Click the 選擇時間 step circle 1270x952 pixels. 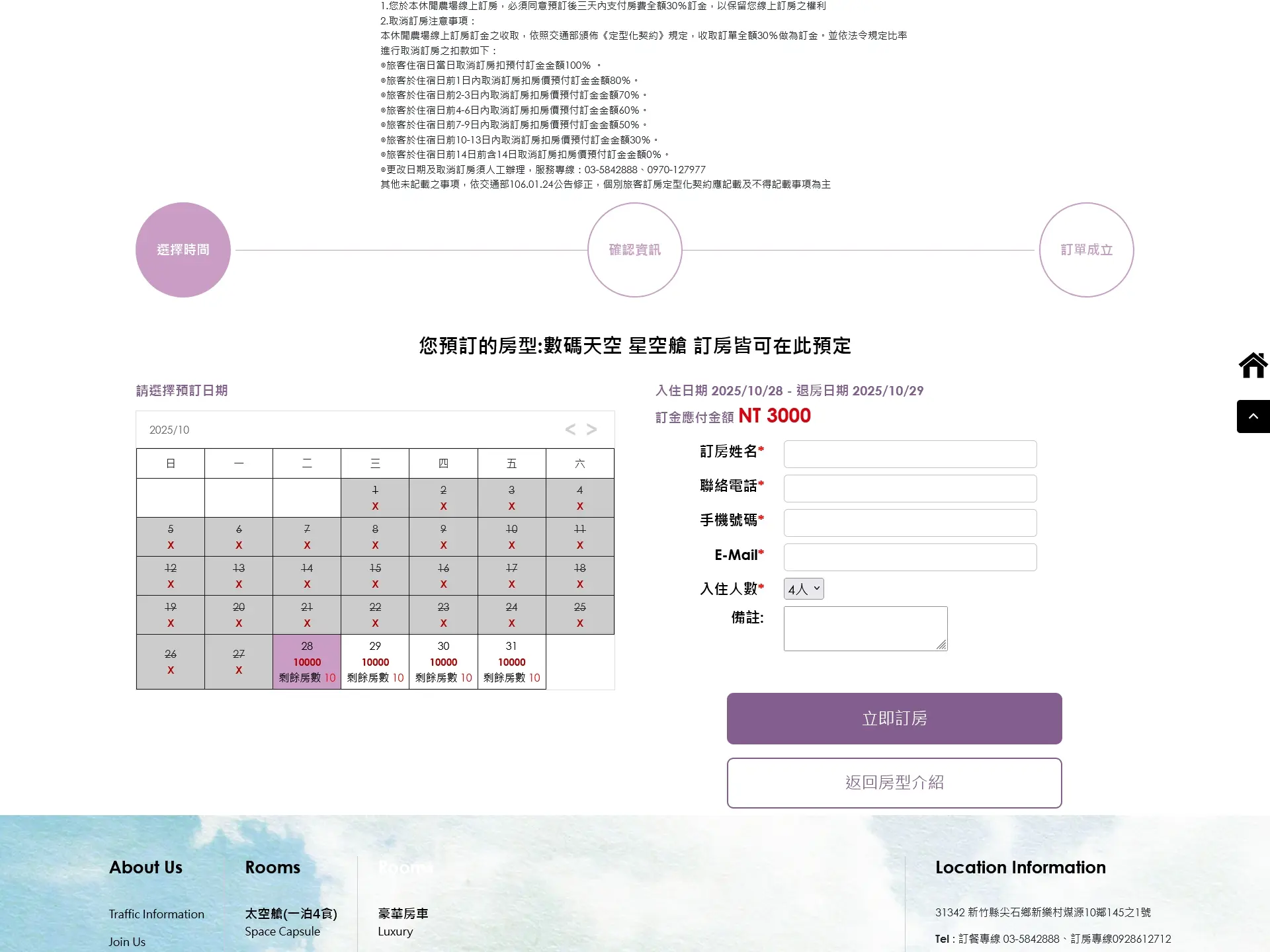click(183, 250)
